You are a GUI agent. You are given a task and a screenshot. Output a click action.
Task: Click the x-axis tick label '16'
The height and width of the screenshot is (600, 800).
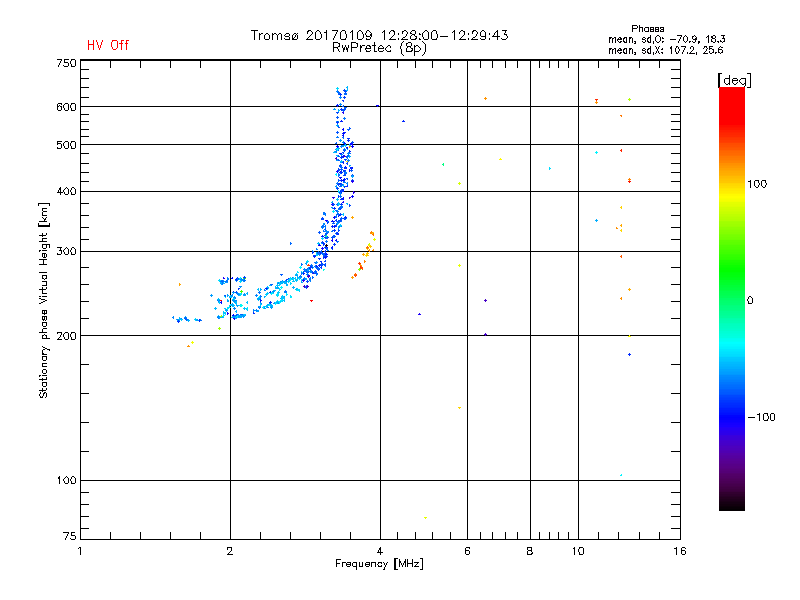680,551
